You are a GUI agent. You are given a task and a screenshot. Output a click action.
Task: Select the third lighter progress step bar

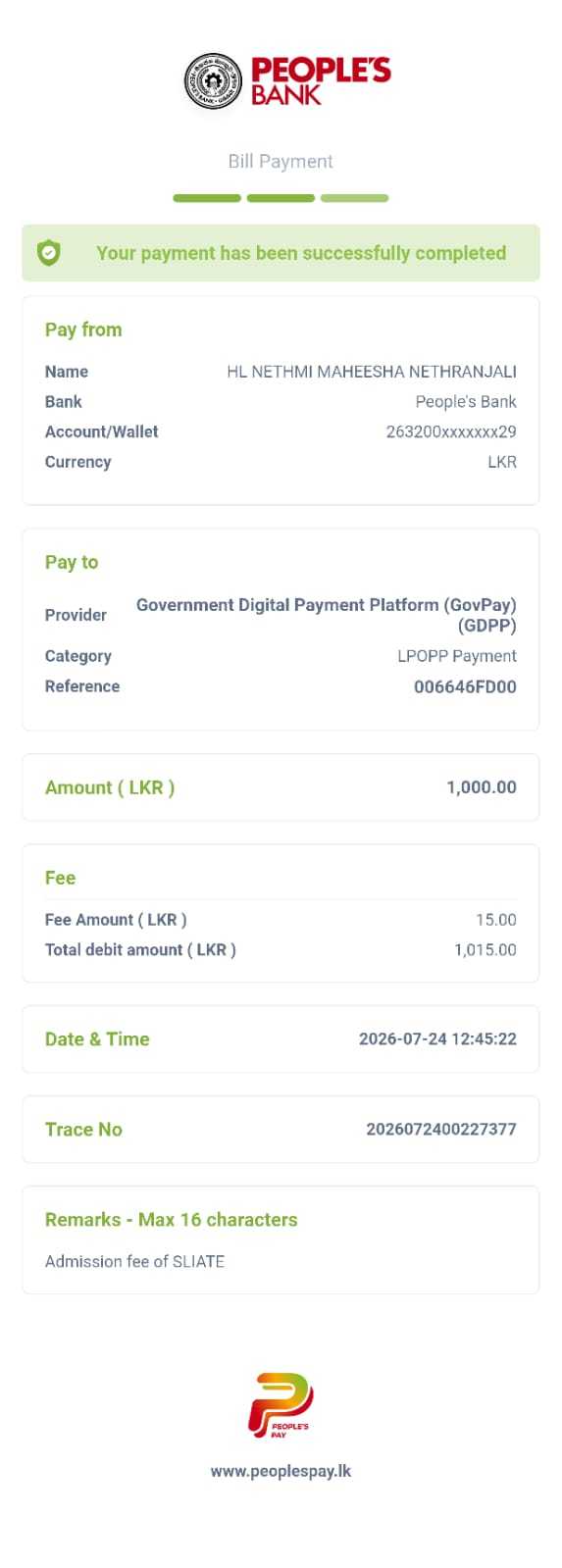click(355, 198)
